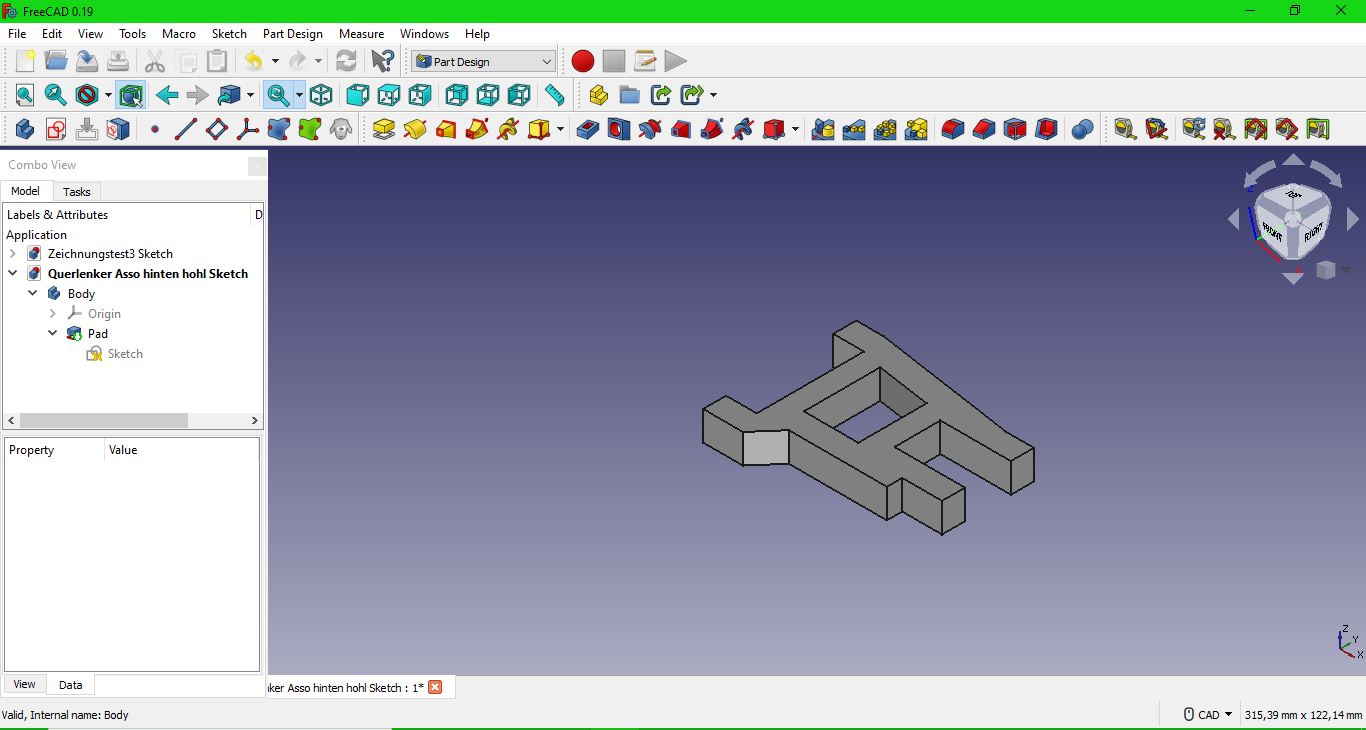The height and width of the screenshot is (730, 1366).
Task: Click the tree horizontal scrollbar
Action: [103, 421]
